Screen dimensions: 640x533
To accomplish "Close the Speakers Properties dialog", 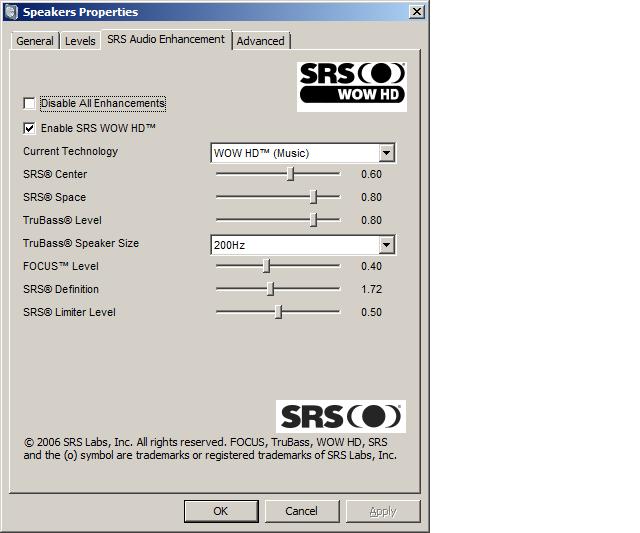I will 416,11.
